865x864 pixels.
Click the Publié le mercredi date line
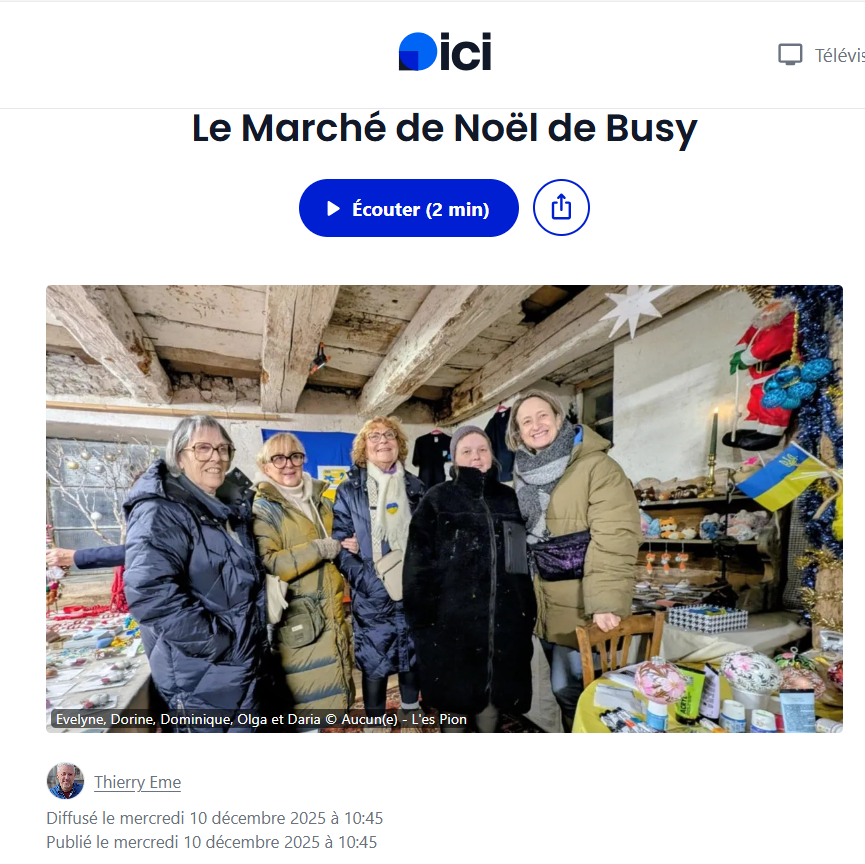pos(212,842)
